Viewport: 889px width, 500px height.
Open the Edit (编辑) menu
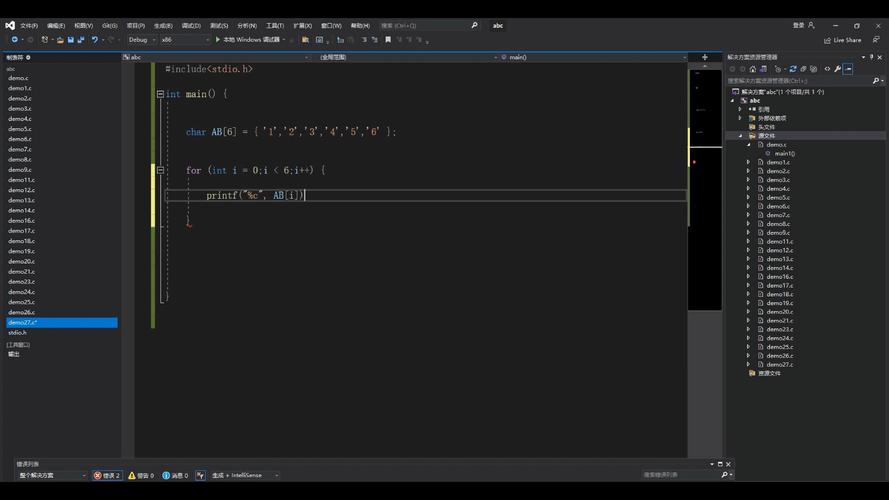[56, 26]
